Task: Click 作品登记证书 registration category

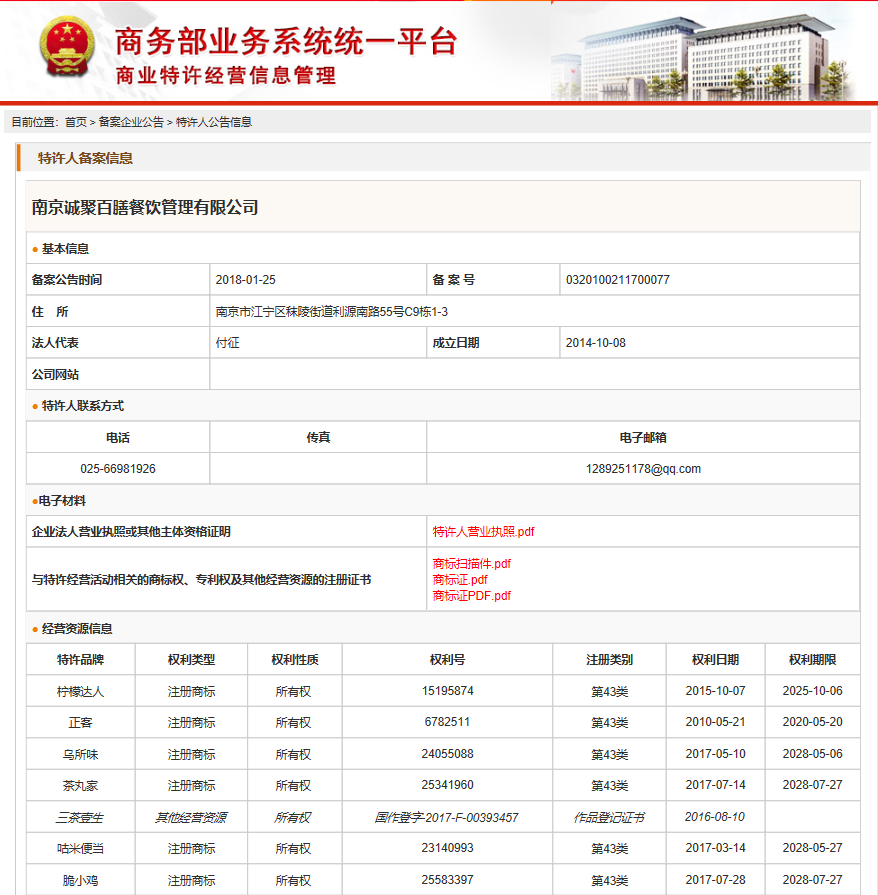Action: click(609, 818)
